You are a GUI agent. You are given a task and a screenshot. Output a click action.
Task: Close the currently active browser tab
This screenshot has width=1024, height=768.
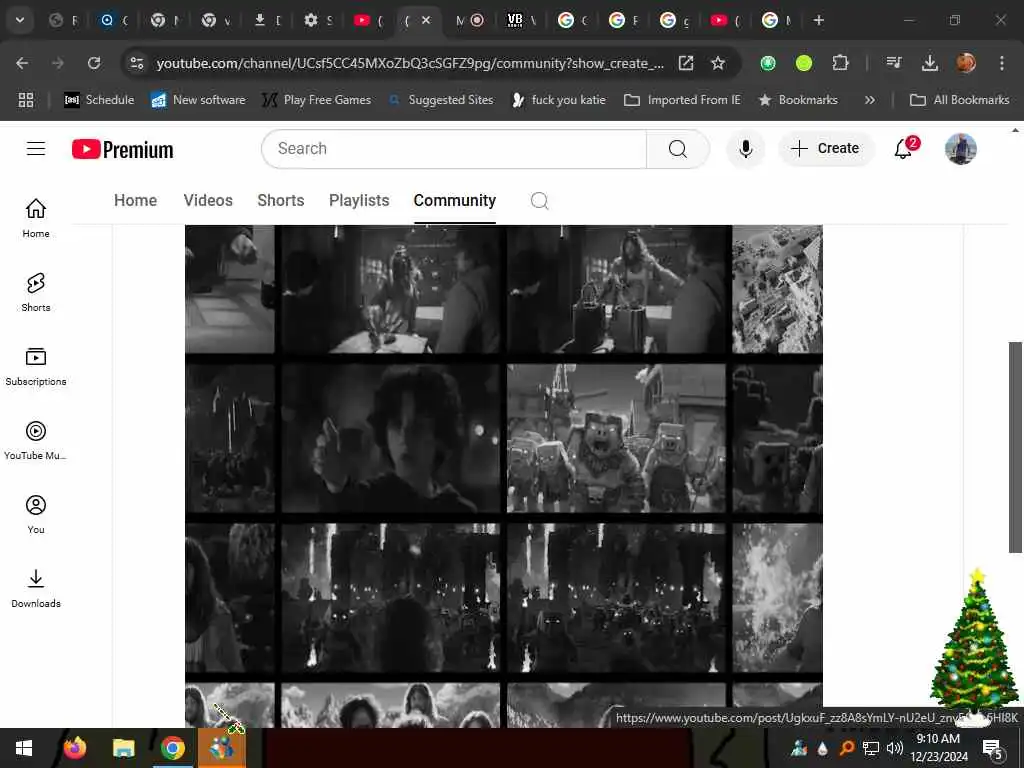426,20
